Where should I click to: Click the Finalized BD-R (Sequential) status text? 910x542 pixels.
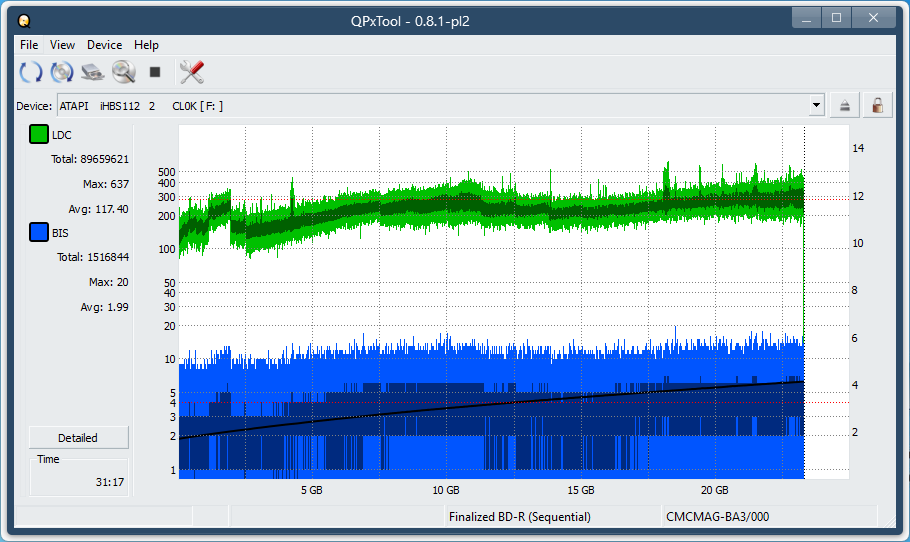tap(519, 516)
